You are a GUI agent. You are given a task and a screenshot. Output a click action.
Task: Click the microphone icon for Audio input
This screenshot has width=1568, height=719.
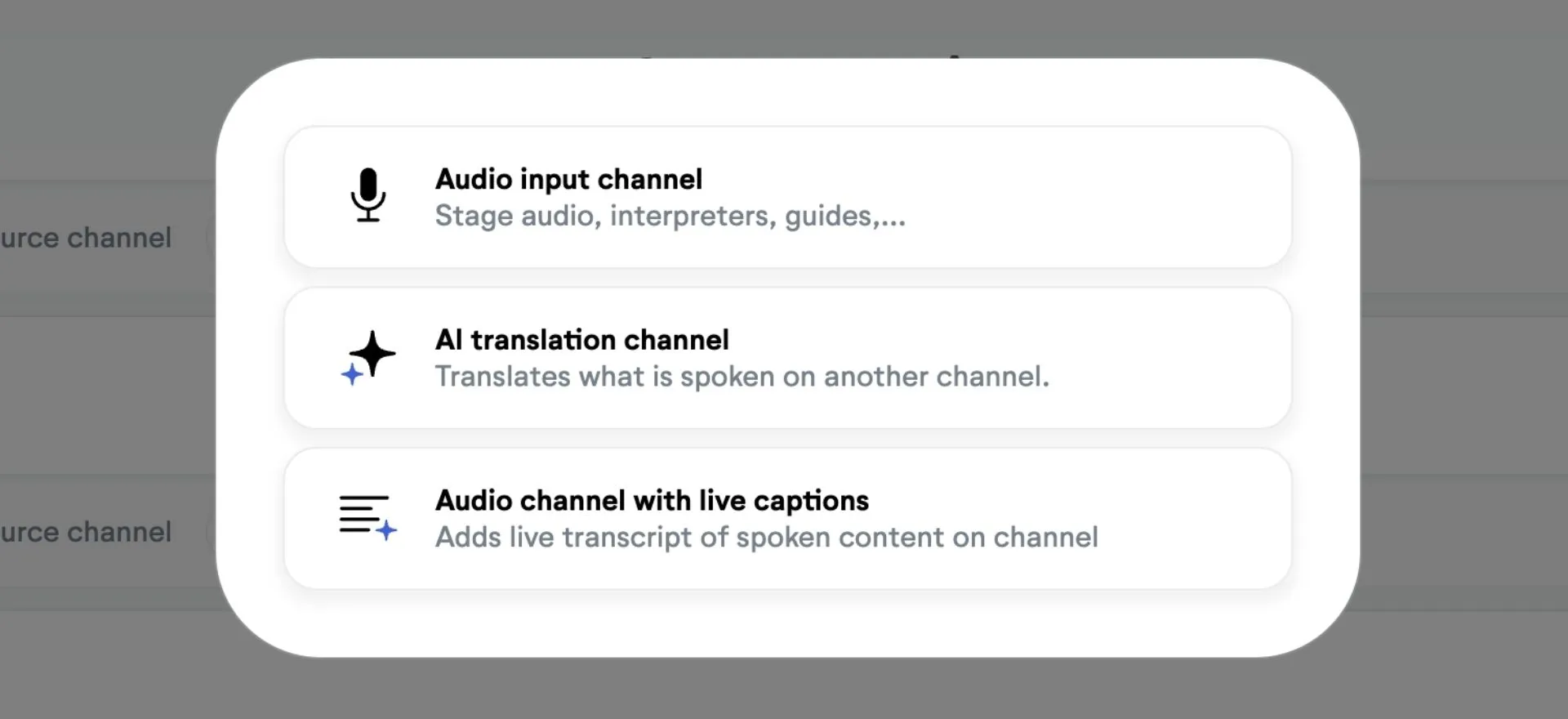tap(368, 195)
